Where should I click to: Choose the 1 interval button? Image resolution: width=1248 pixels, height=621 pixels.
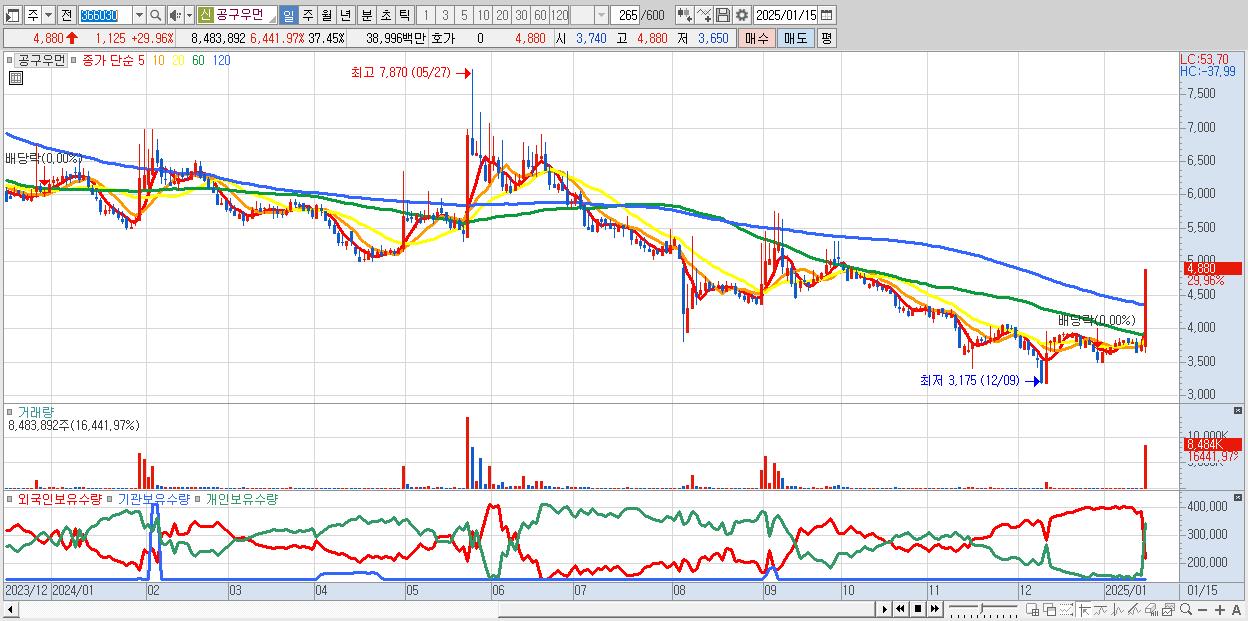click(x=425, y=15)
